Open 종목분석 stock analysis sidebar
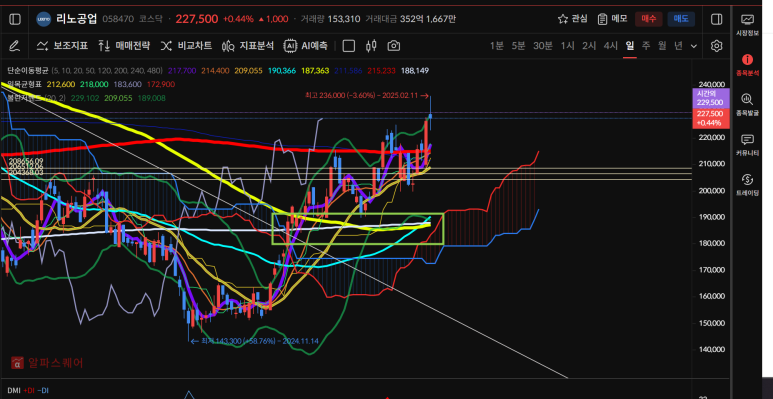This screenshot has width=773, height=399. (747, 65)
